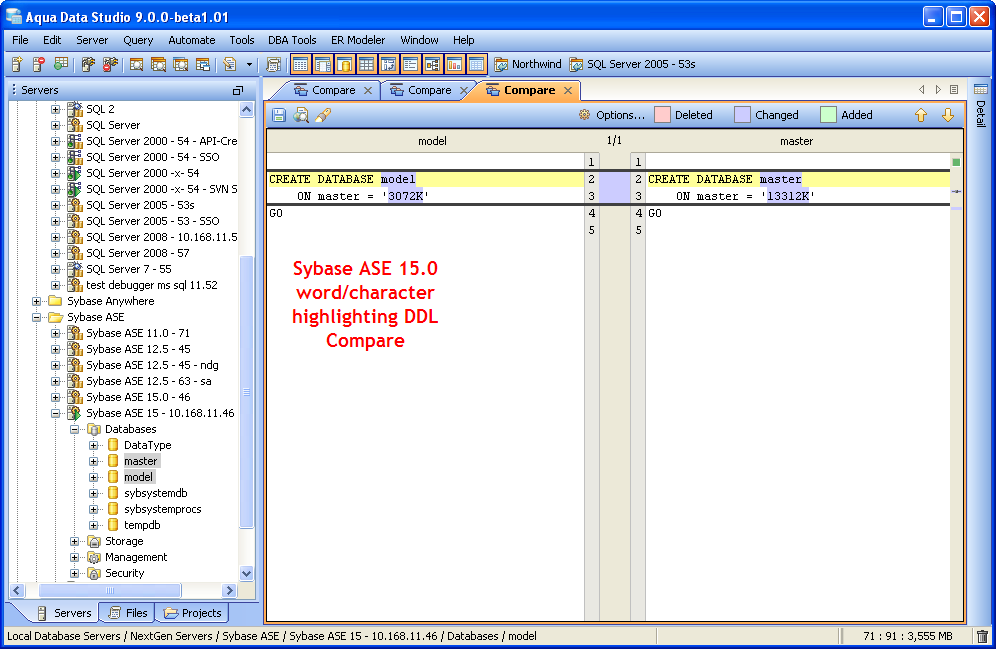The width and height of the screenshot is (996, 649).
Task: Click the DataType database cylinder icon
Action: click(x=113, y=445)
